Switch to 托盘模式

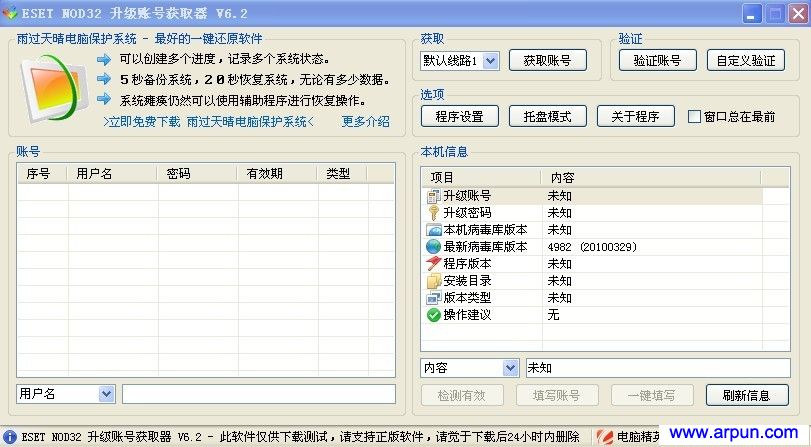548,116
